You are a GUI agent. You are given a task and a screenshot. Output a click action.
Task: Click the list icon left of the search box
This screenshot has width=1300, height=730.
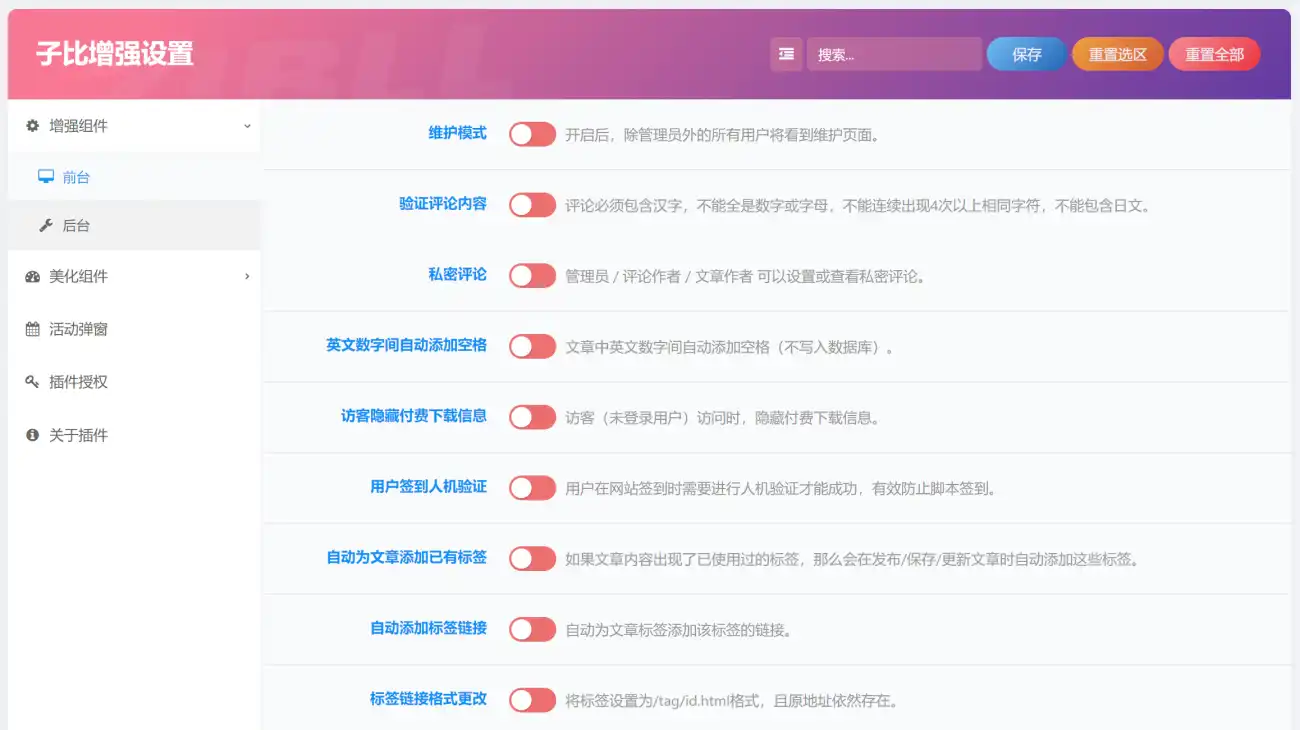tap(786, 54)
